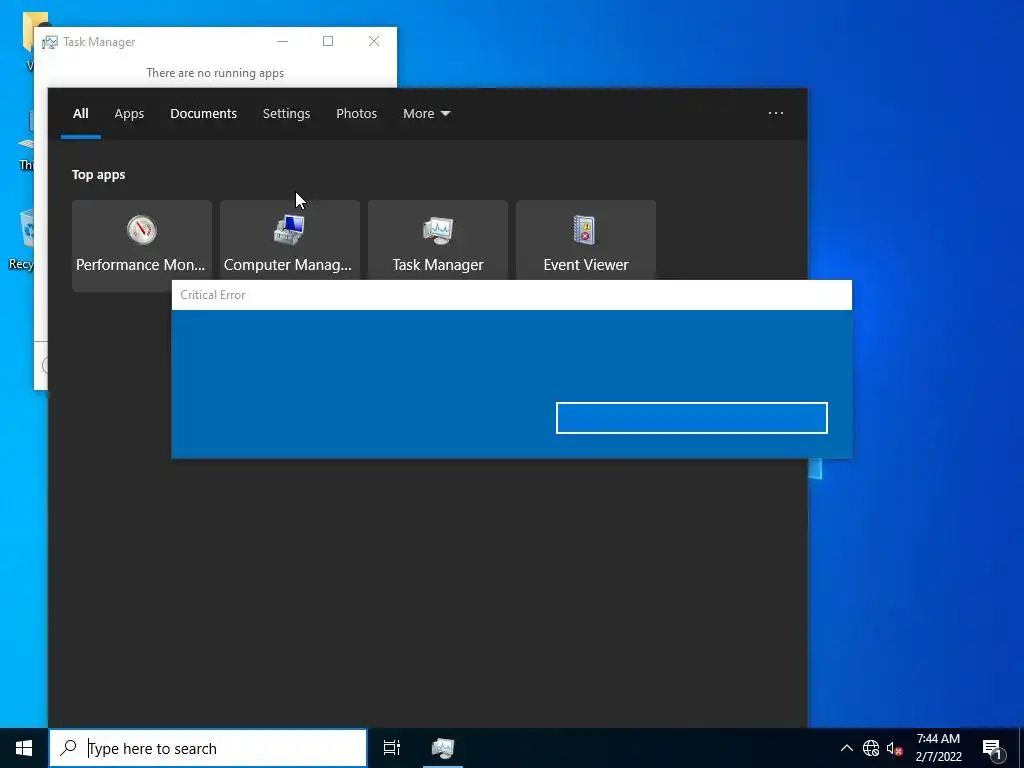The height and width of the screenshot is (768, 1024).
Task: Open Task Manager tile in search panel
Action: point(438,240)
